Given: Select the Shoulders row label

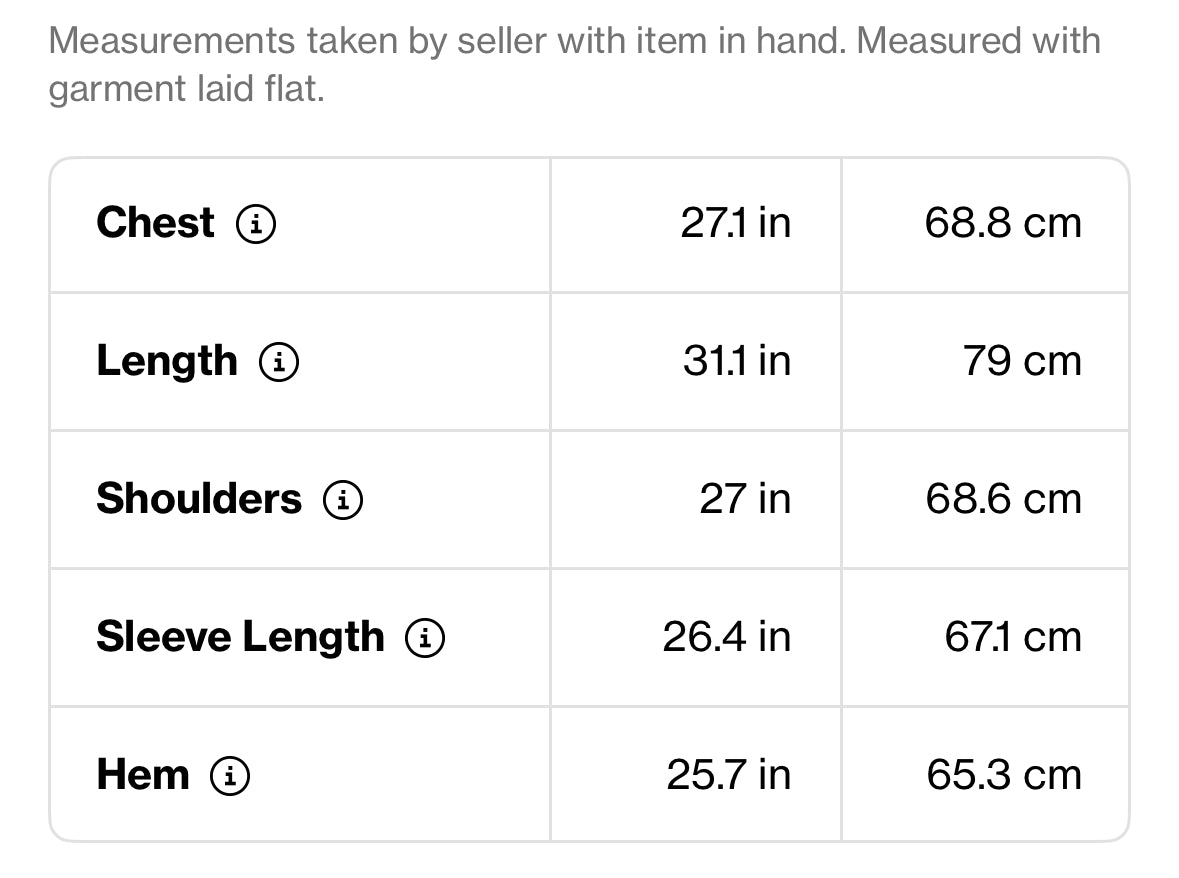Looking at the screenshot, I should [199, 499].
